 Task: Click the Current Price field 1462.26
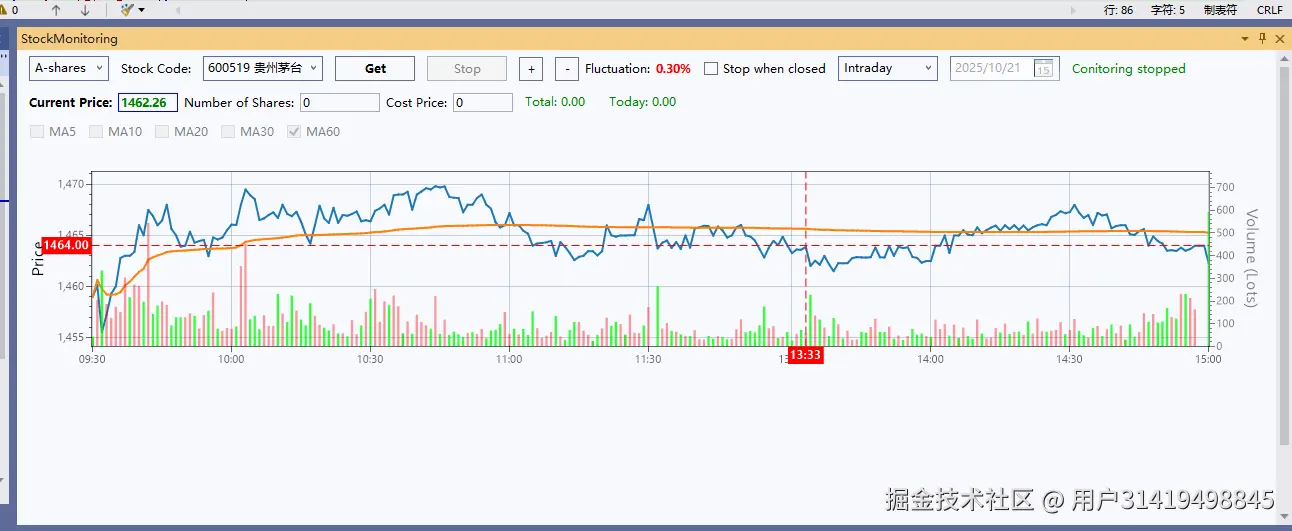pyautogui.click(x=148, y=102)
